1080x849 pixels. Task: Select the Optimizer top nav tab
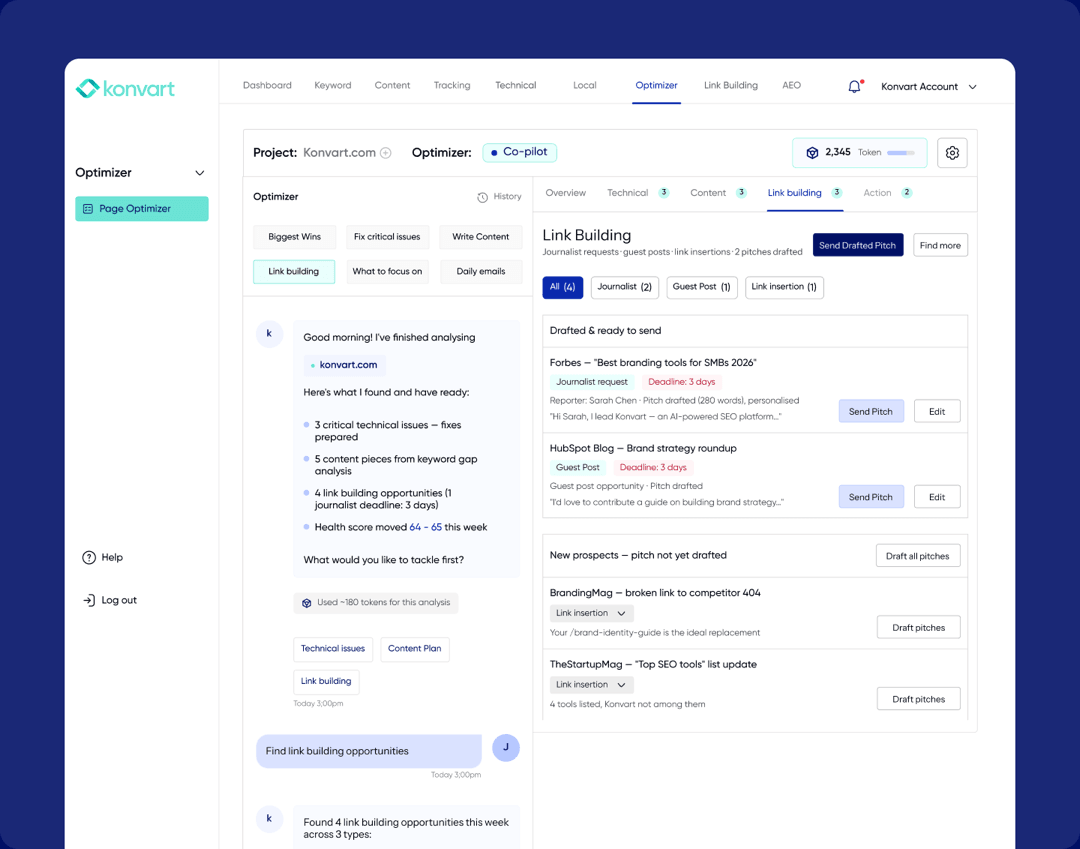coord(656,85)
